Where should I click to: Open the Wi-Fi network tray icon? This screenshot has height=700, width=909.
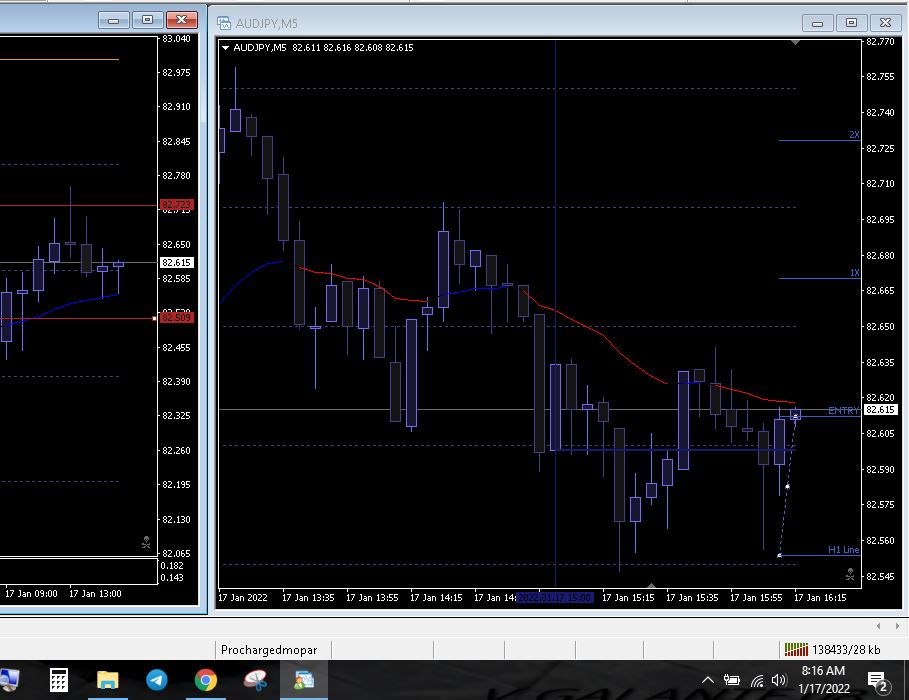click(757, 680)
